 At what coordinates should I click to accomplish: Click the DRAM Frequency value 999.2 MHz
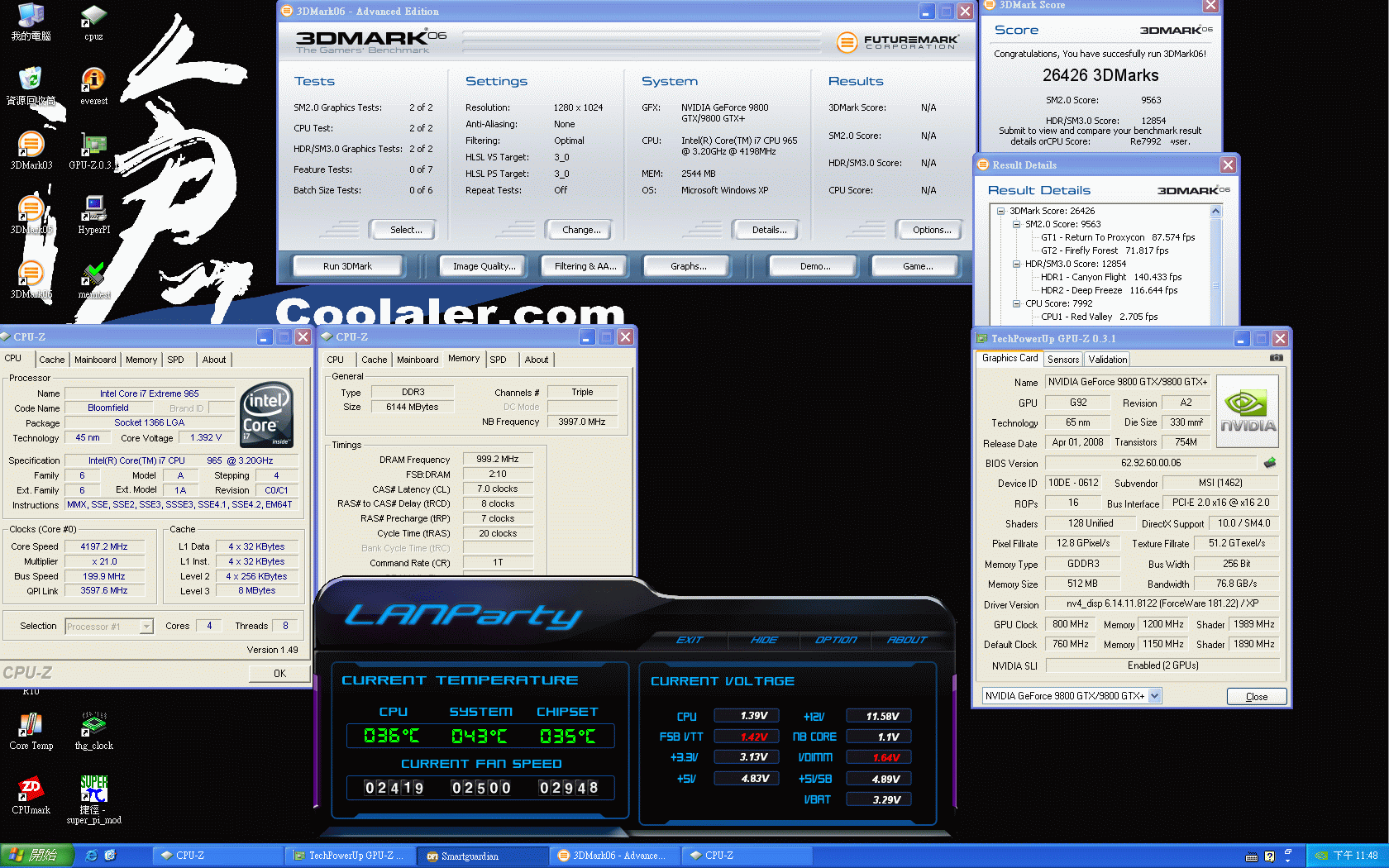point(498,459)
